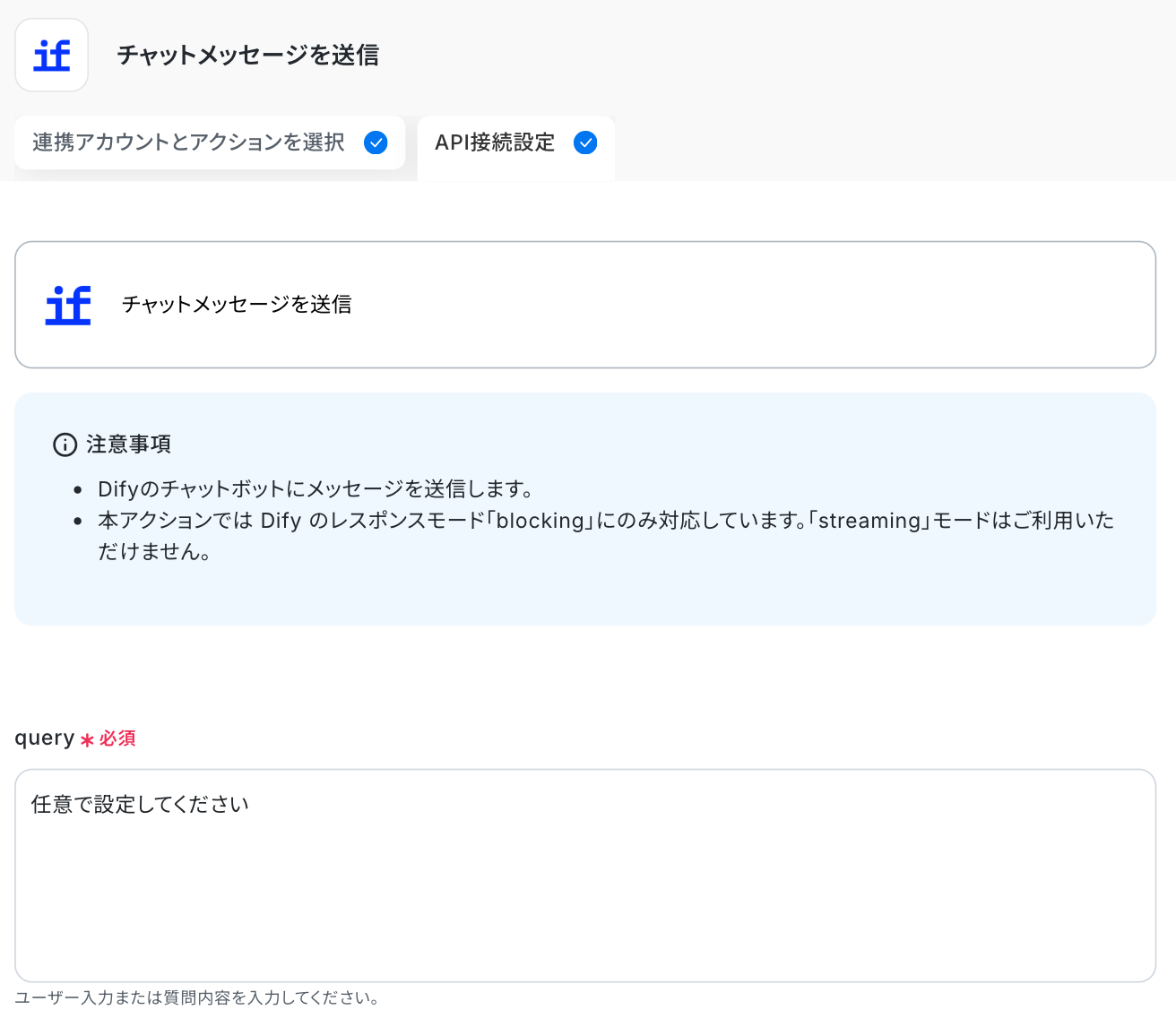Focus the query text field
The image size is (1176, 1027).
(585, 876)
